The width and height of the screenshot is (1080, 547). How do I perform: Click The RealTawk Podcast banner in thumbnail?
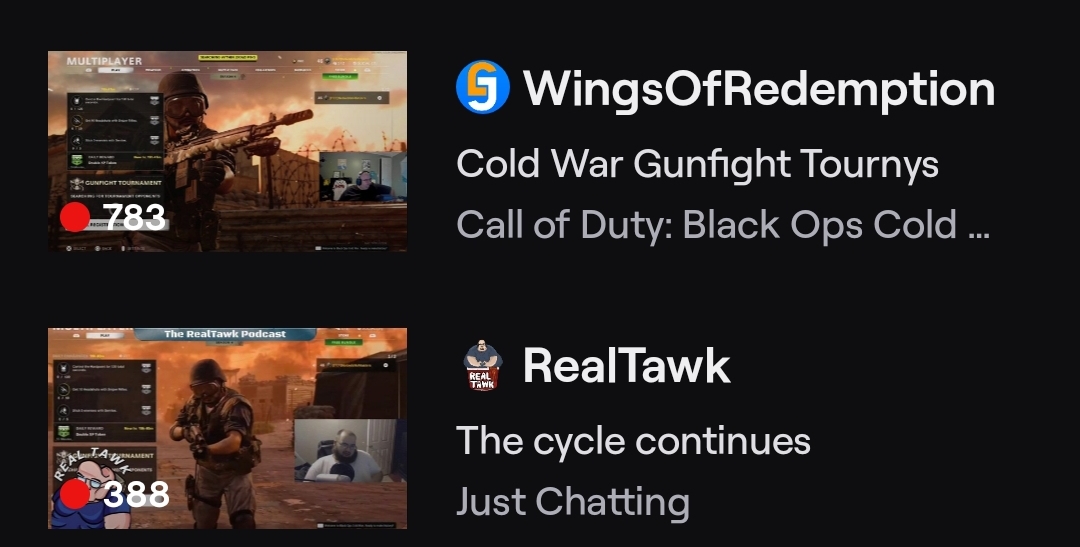coord(225,334)
